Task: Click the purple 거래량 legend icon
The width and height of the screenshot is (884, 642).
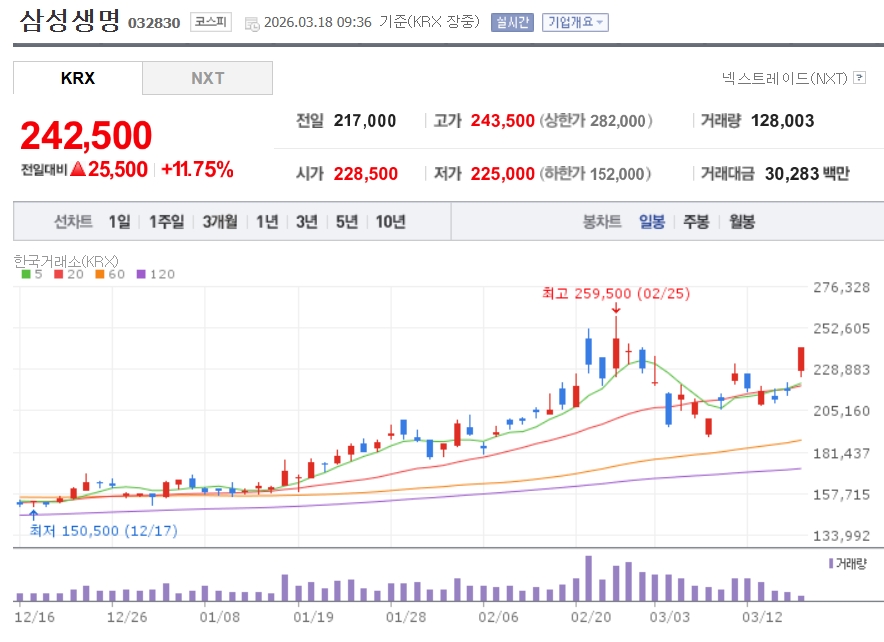Action: pos(831,564)
